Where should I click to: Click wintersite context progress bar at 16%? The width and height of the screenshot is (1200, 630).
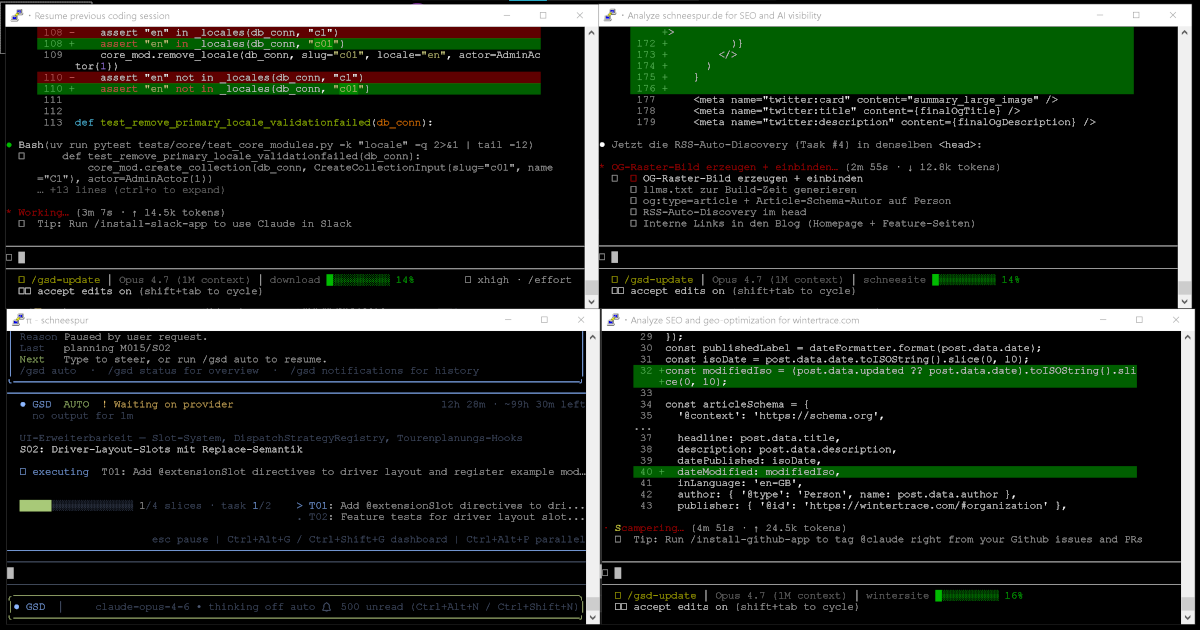tap(966, 595)
